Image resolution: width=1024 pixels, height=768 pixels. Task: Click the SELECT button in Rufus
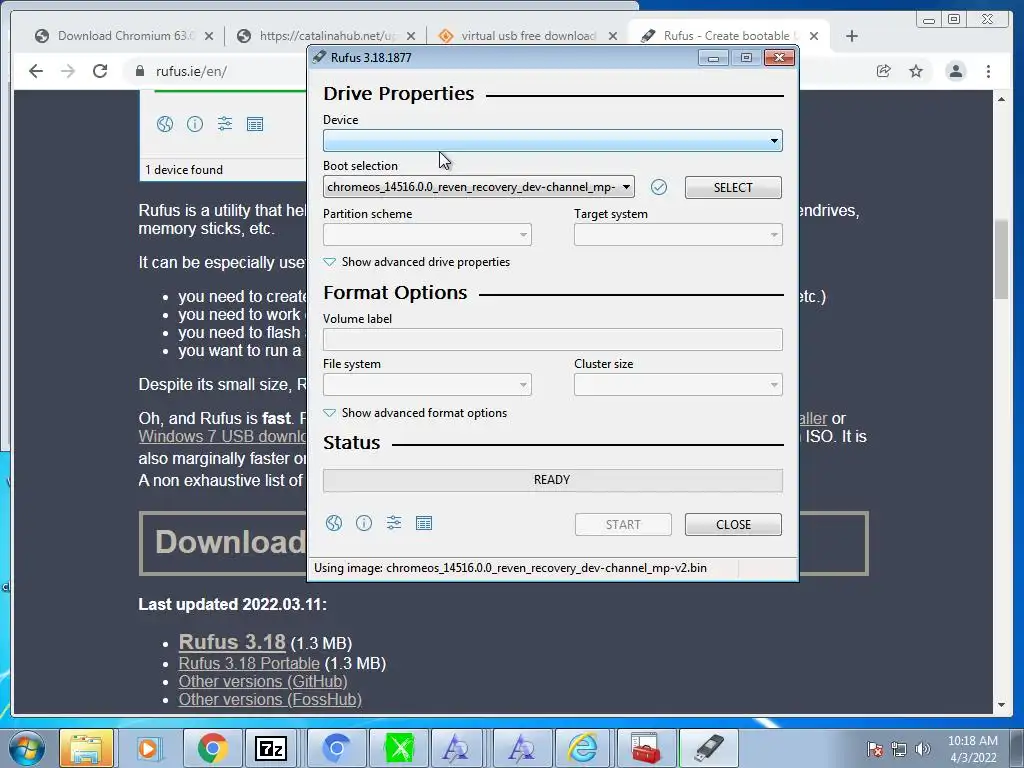(733, 187)
